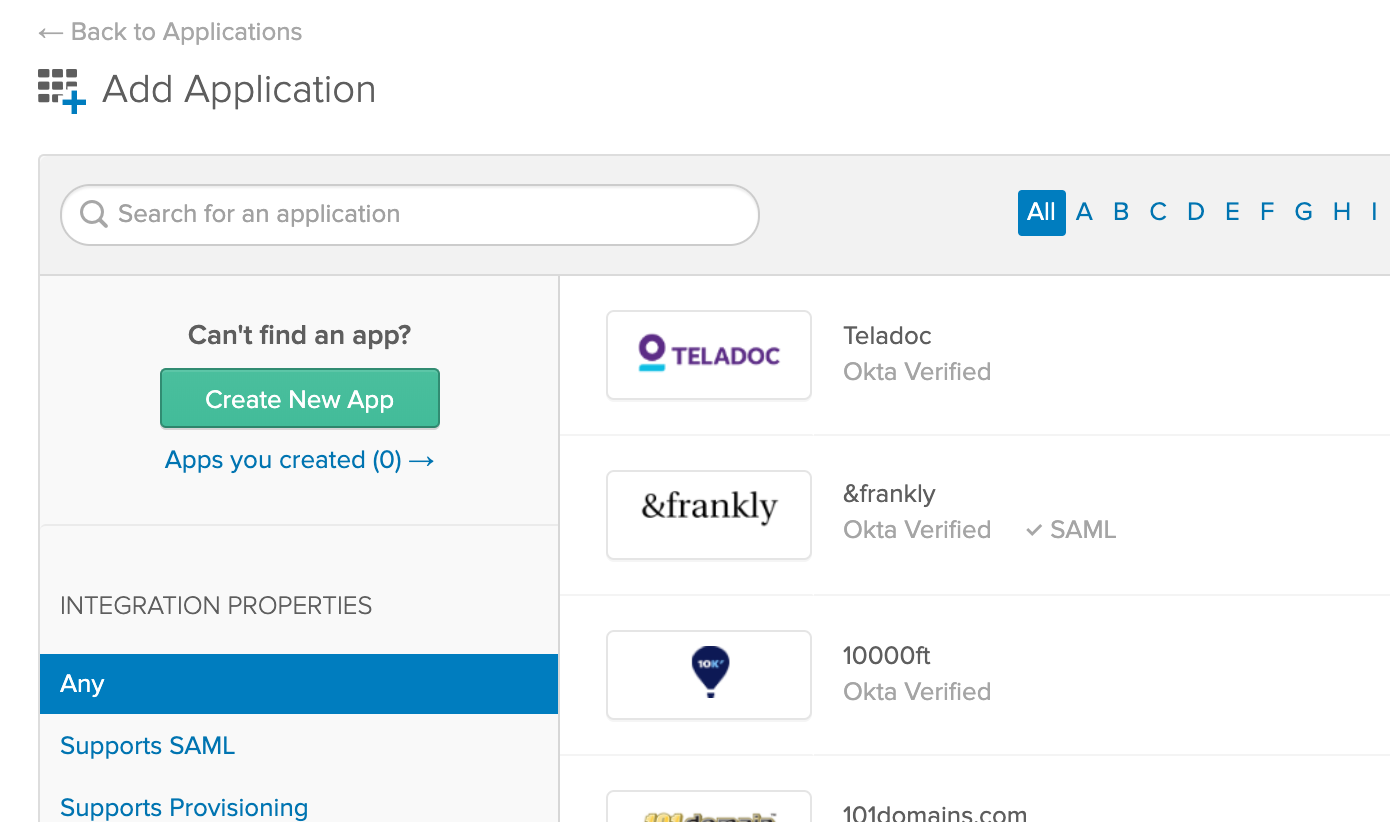This screenshot has height=822, width=1390.
Task: Filter applications by letter G
Action: tap(1304, 212)
